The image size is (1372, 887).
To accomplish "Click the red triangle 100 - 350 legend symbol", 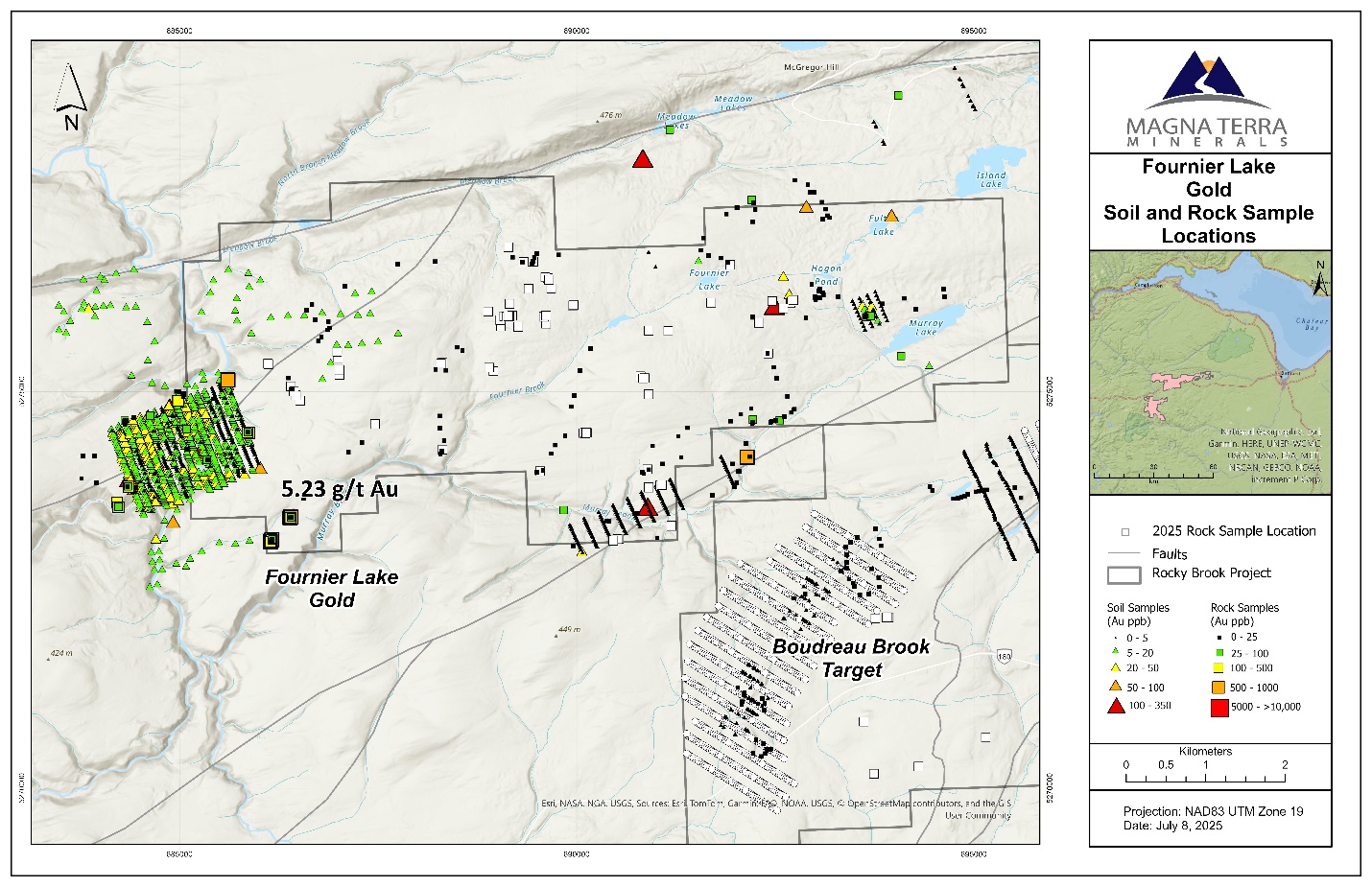I will [x=1116, y=706].
